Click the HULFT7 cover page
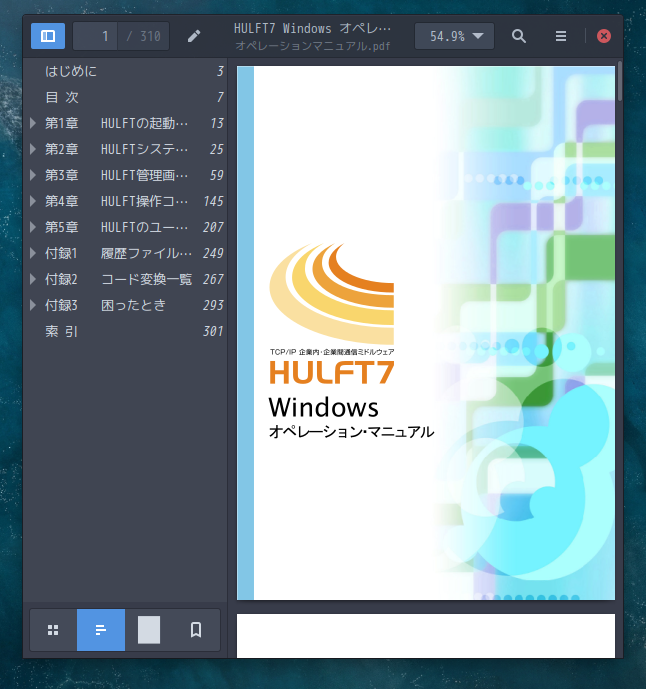 (425, 333)
